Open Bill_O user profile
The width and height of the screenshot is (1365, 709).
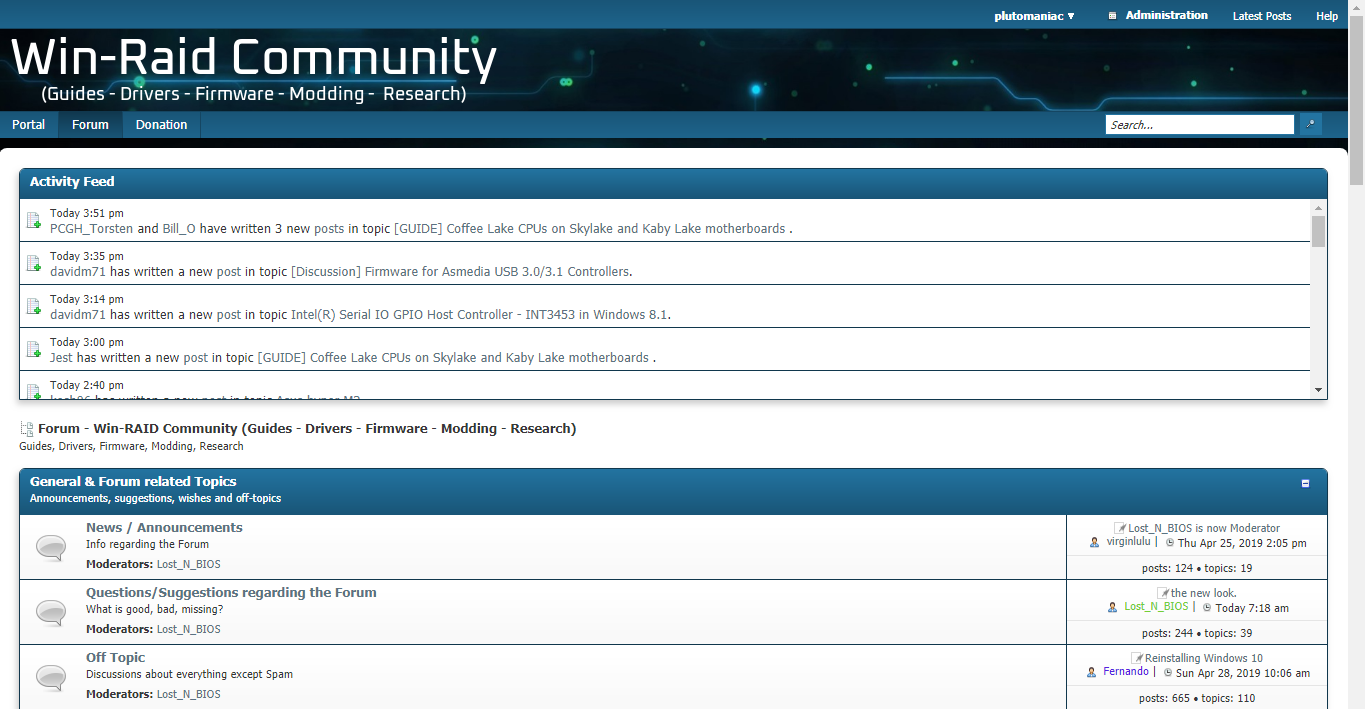(x=179, y=229)
